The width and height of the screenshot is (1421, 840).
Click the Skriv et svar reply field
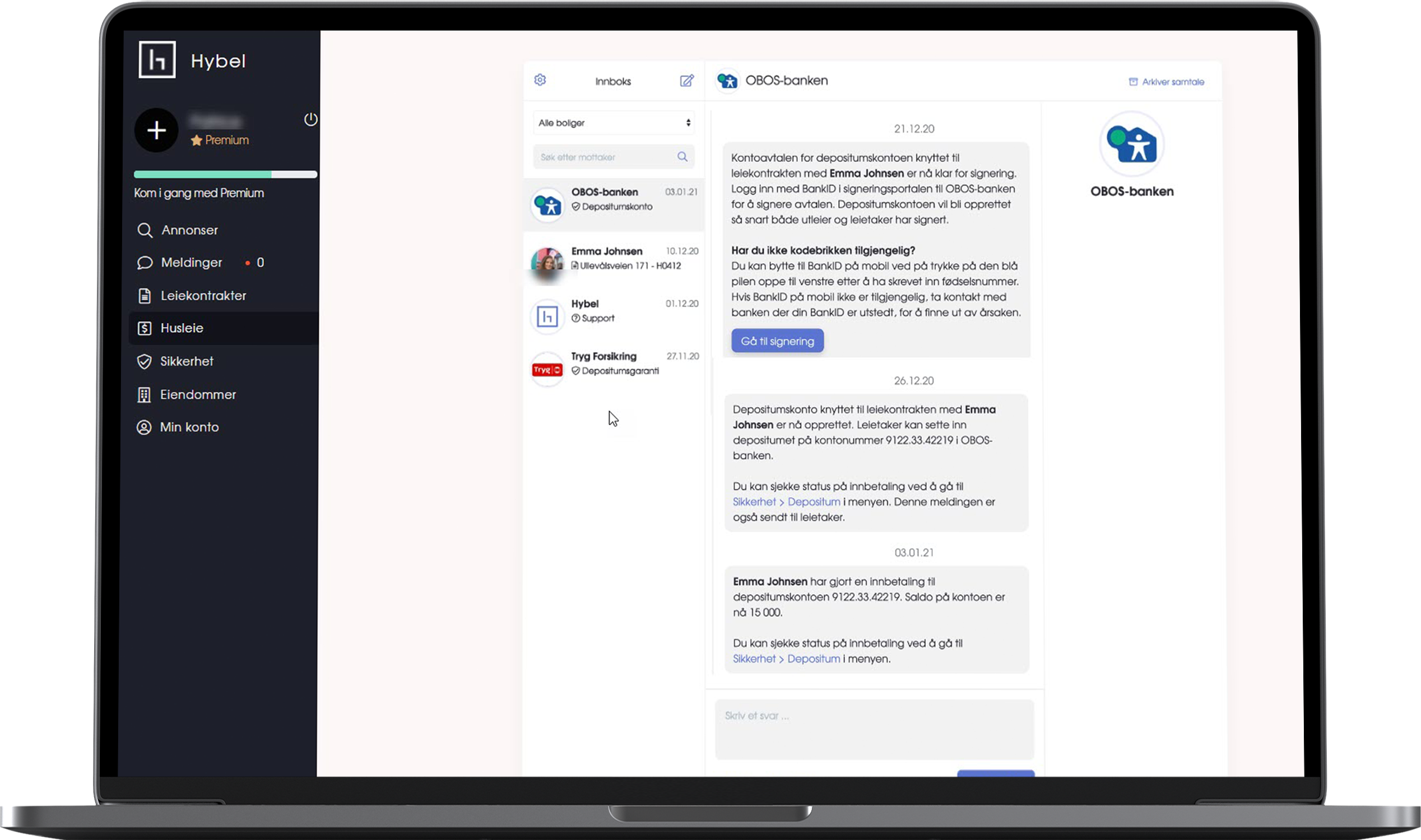point(874,729)
